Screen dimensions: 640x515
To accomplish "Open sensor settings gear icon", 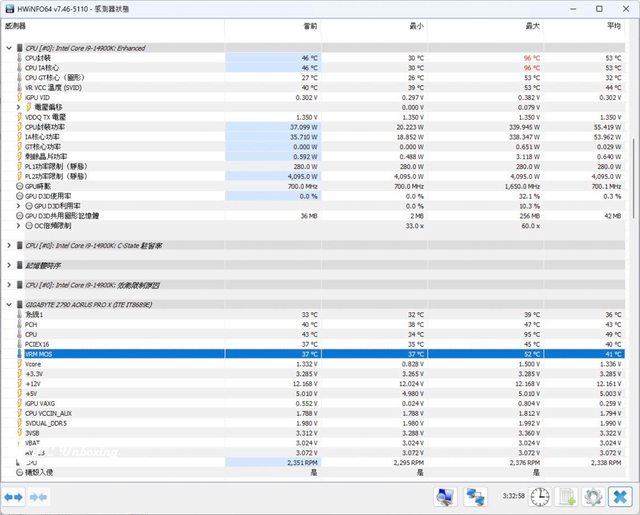I will [593, 496].
